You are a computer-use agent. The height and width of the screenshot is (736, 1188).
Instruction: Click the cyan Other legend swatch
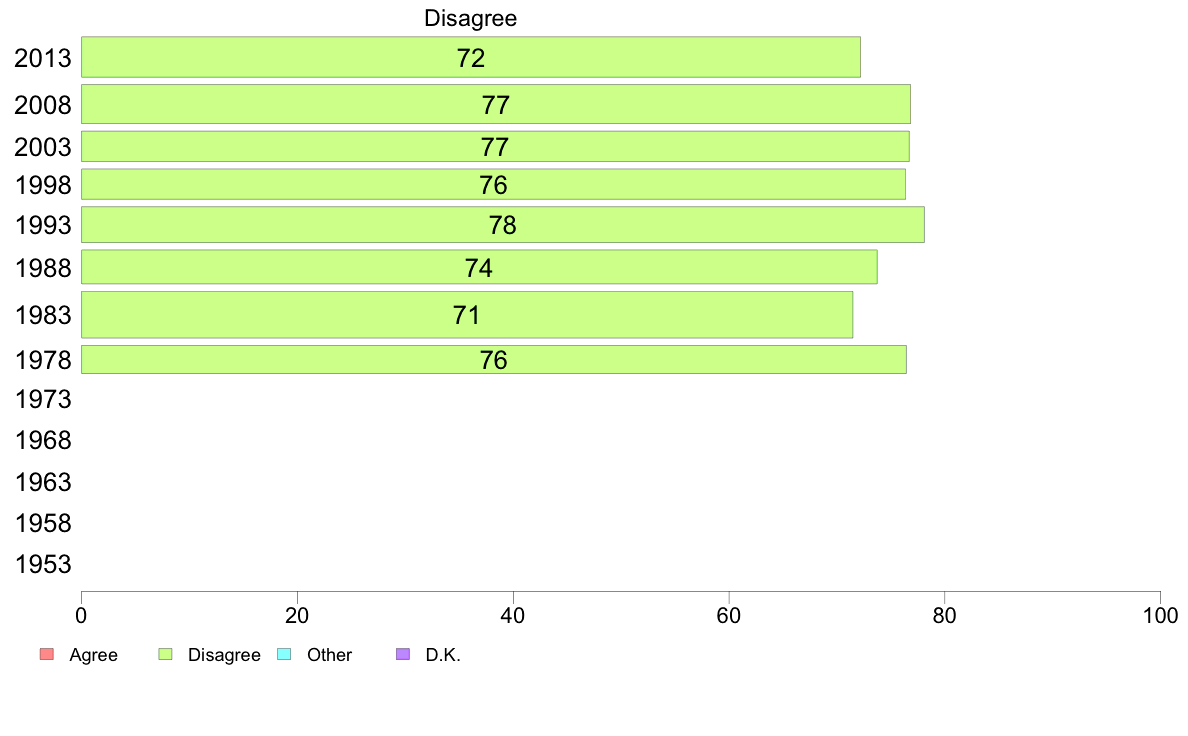[x=284, y=654]
